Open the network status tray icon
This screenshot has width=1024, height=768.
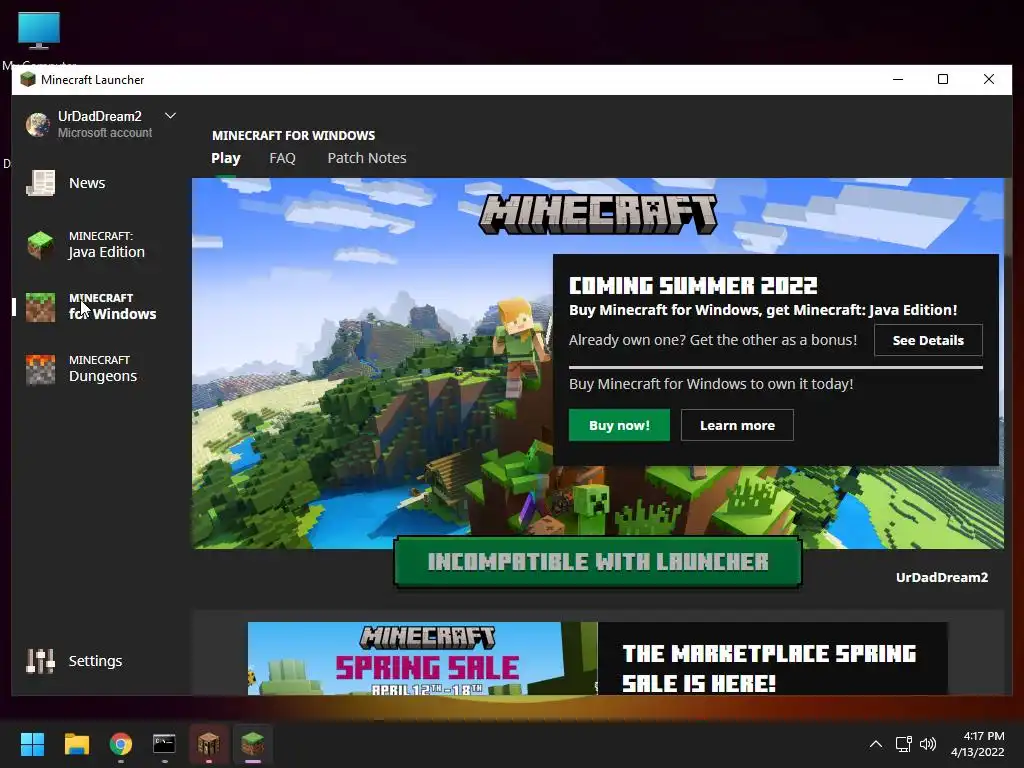[904, 744]
